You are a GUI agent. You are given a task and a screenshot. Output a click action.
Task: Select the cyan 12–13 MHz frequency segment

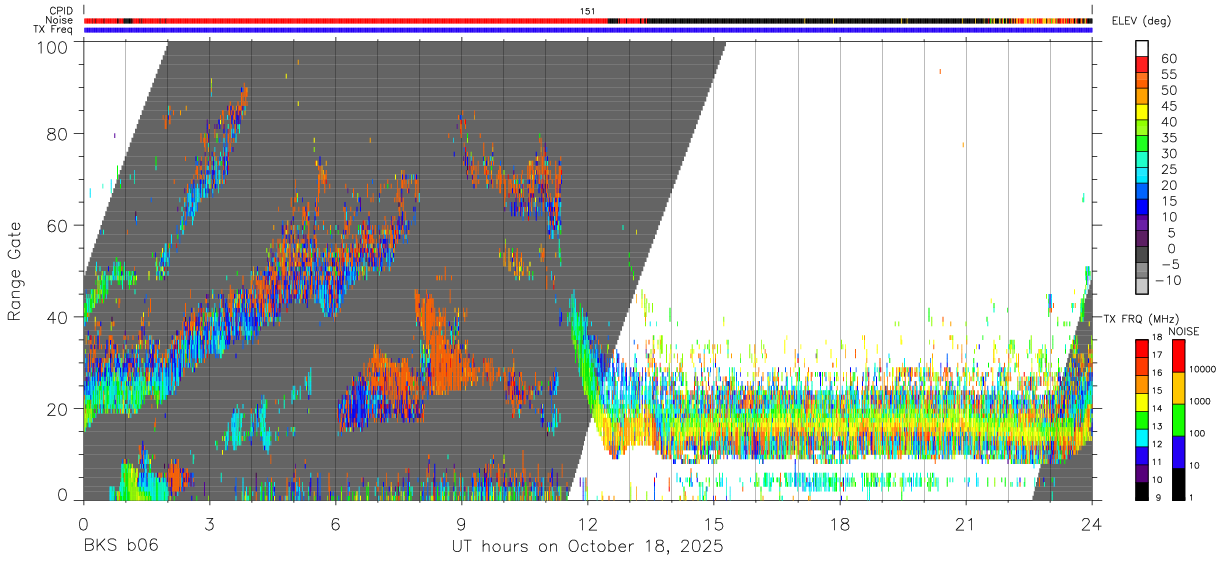pyautogui.click(x=1142, y=436)
